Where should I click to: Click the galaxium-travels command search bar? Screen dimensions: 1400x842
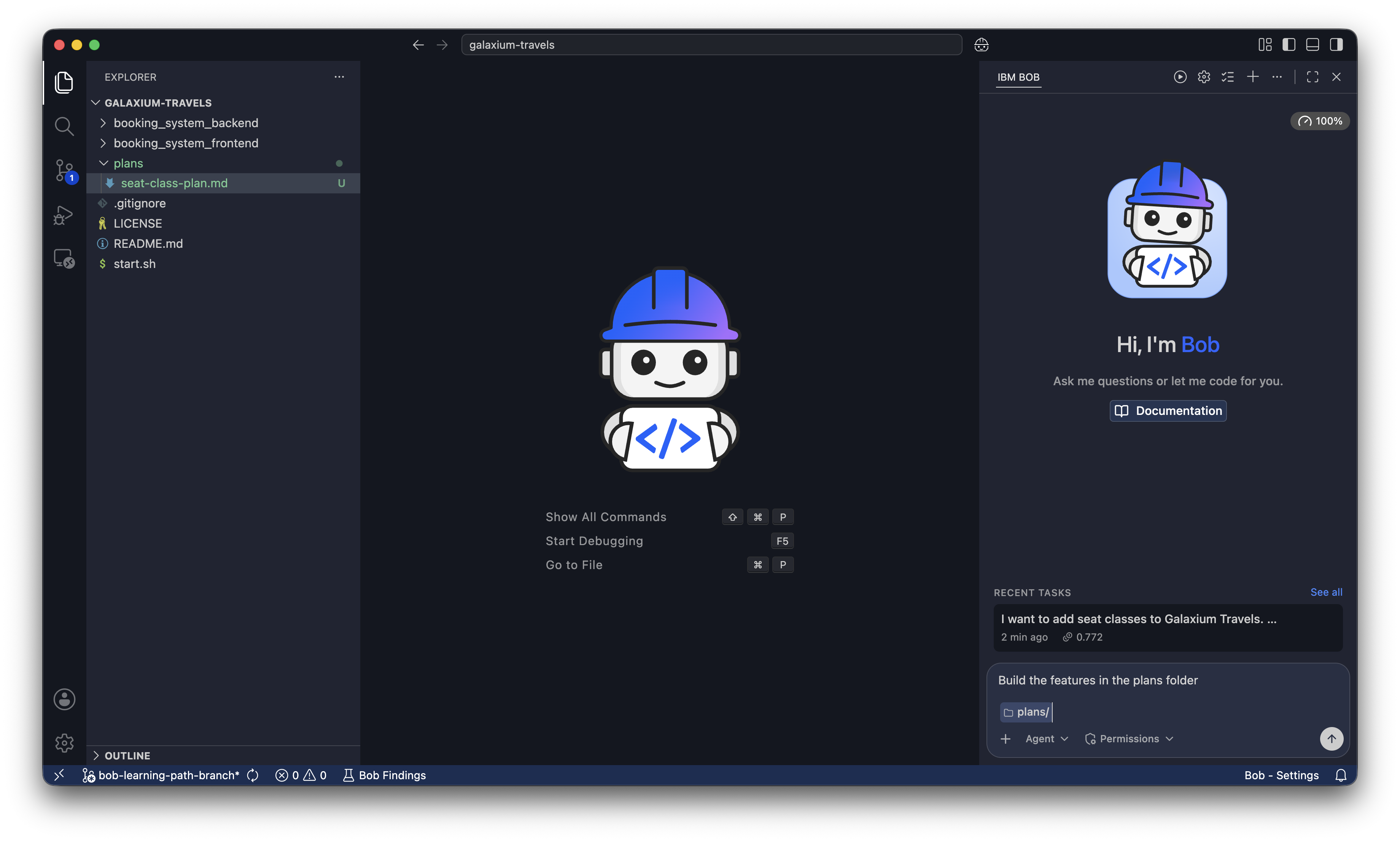point(711,45)
